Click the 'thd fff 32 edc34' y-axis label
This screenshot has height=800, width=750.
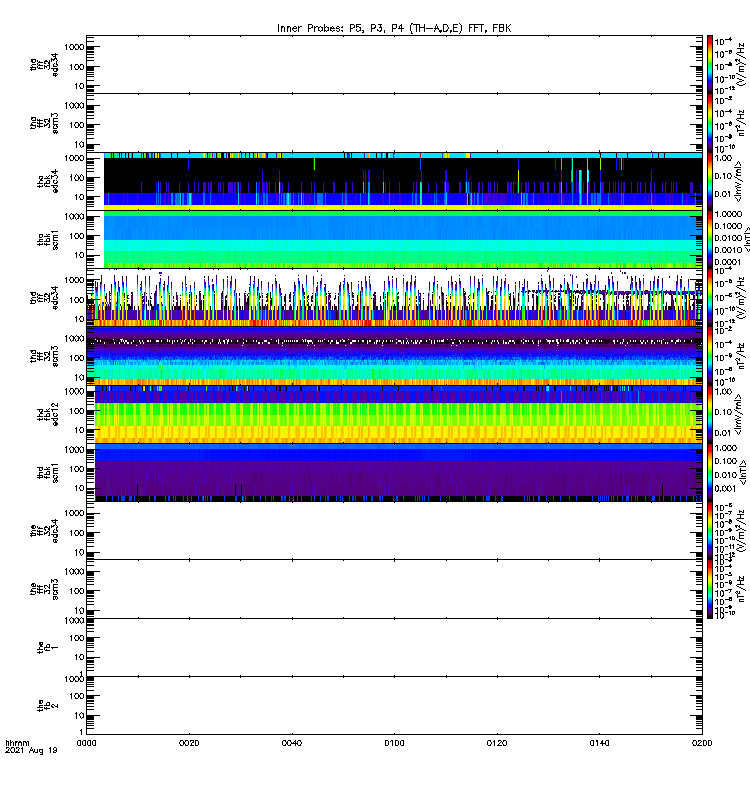coord(44,297)
